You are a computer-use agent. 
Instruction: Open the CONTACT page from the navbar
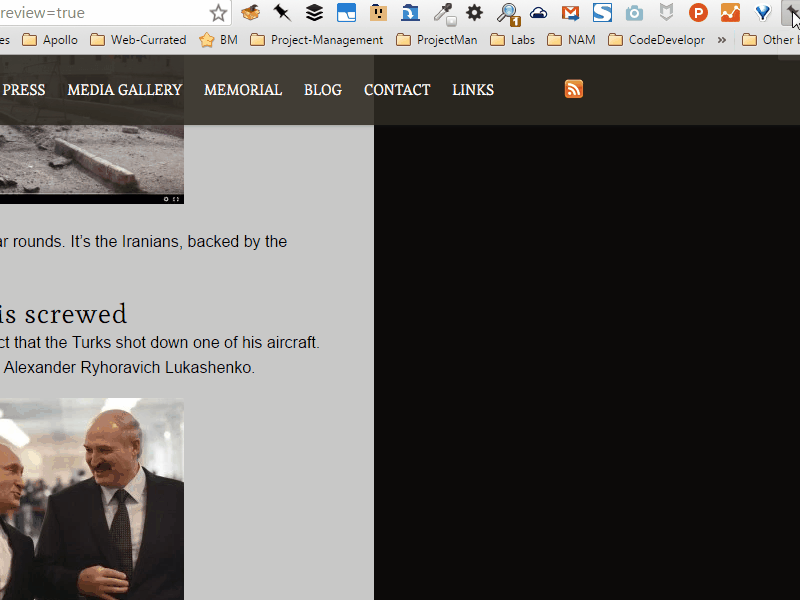[397, 89]
